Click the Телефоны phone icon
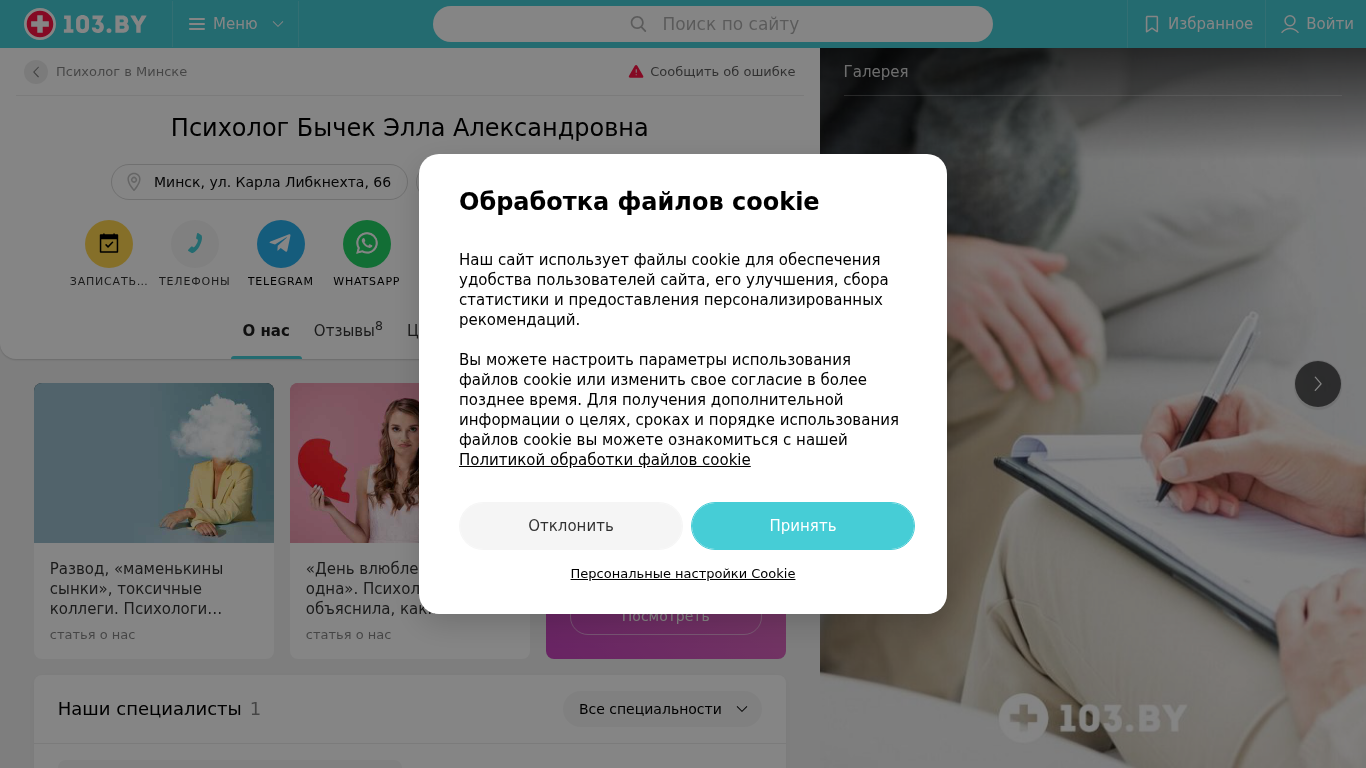Screen dimensions: 1366x768 tap(195, 244)
